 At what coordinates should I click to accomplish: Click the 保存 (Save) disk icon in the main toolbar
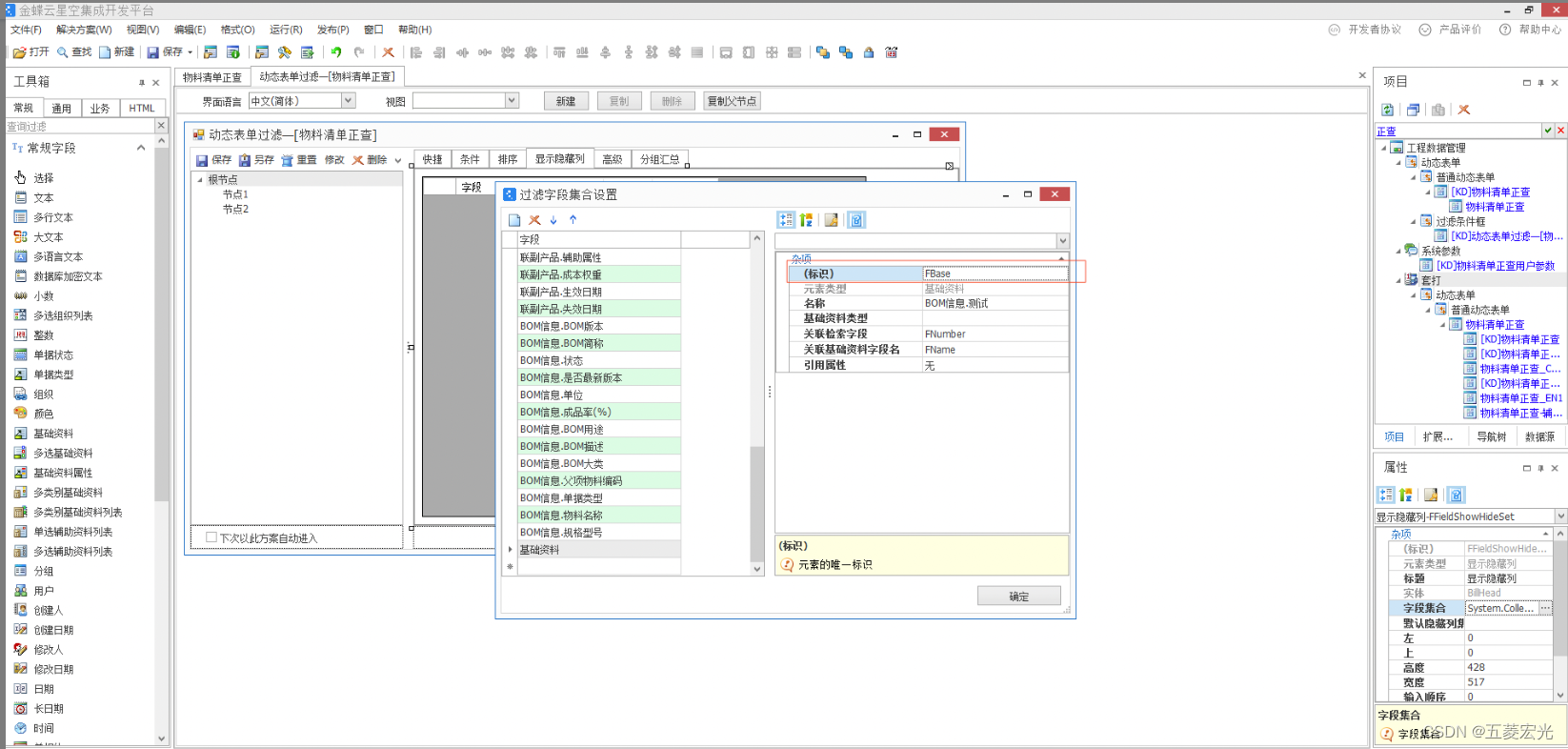coord(152,52)
